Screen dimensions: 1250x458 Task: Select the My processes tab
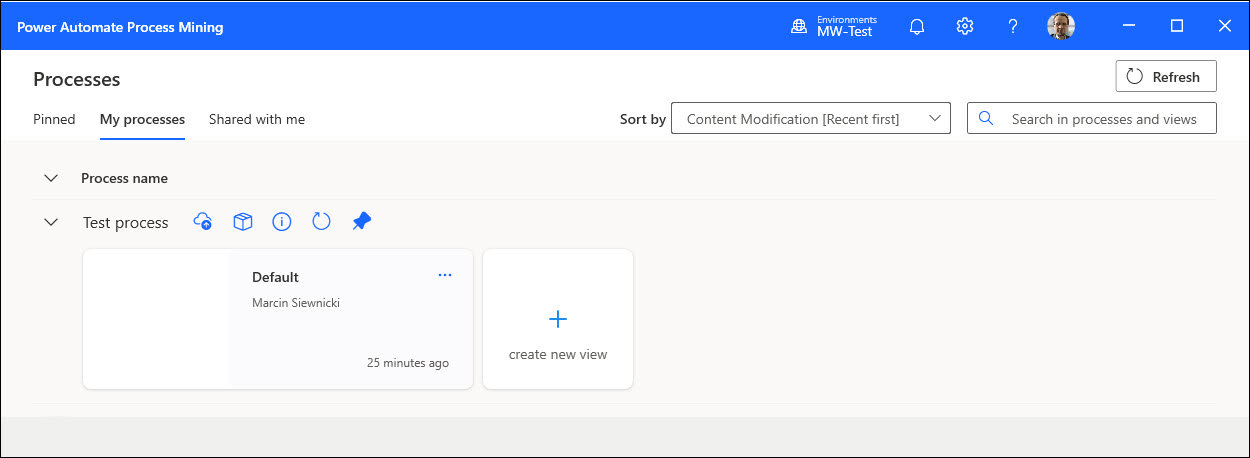(x=142, y=119)
